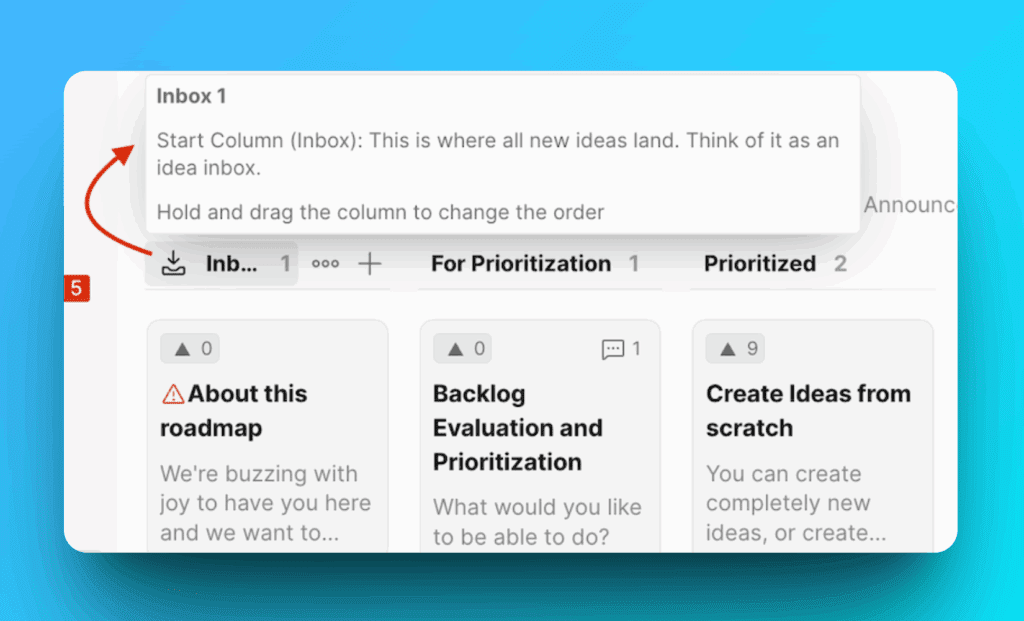The width and height of the screenshot is (1024, 621).
Task: Click the item count next to For Prioritization
Action: click(x=633, y=264)
